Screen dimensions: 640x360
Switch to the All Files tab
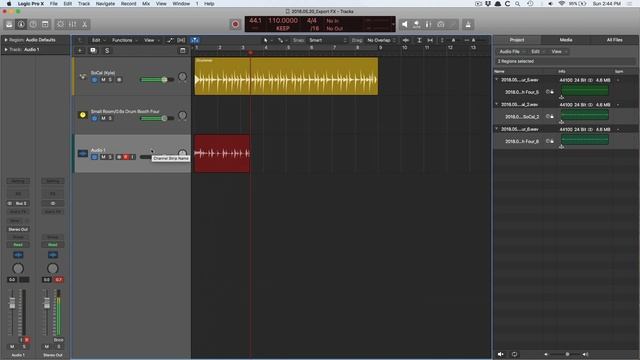(614, 40)
